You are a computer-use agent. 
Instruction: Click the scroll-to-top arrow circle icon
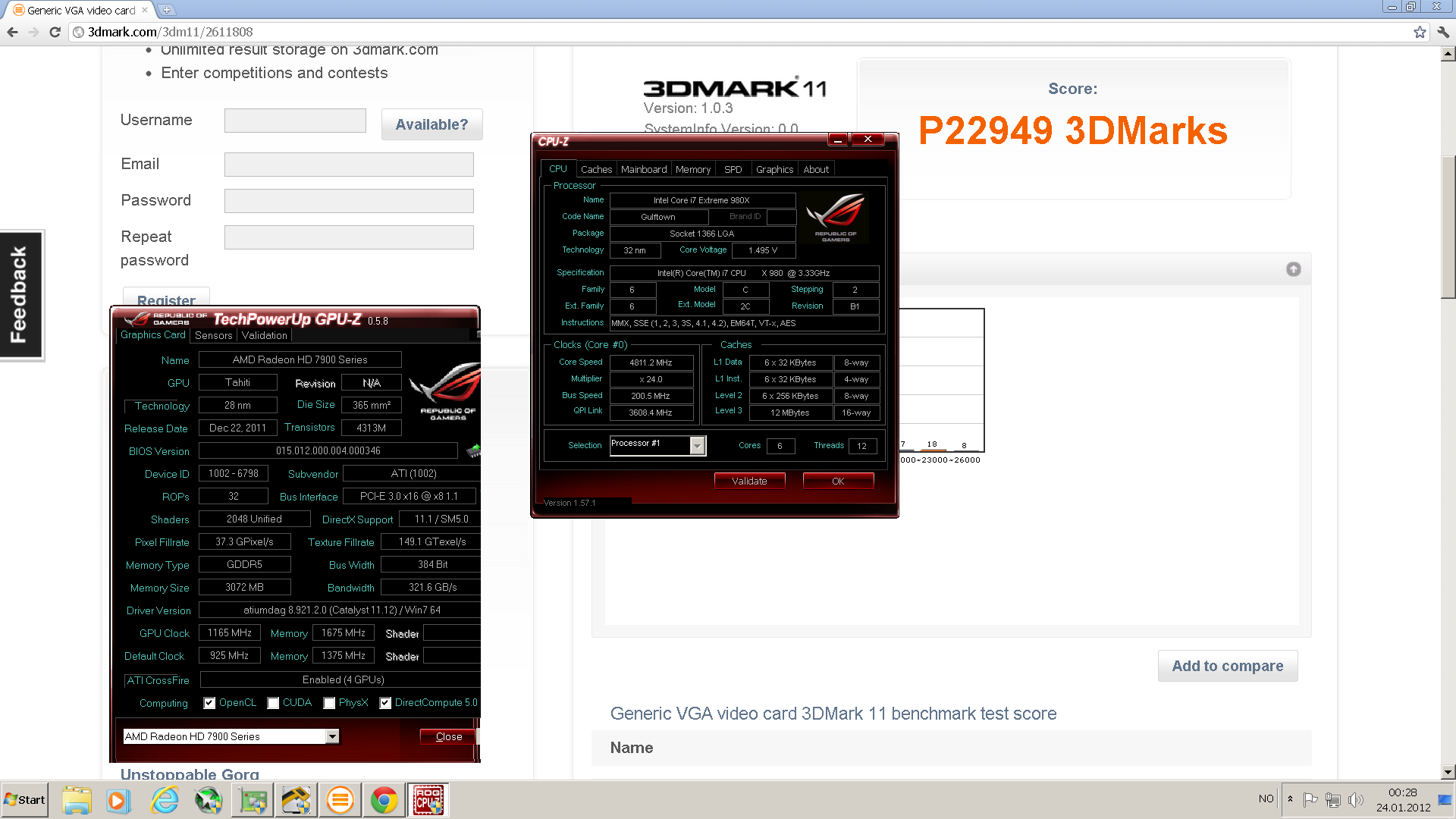tap(1294, 269)
